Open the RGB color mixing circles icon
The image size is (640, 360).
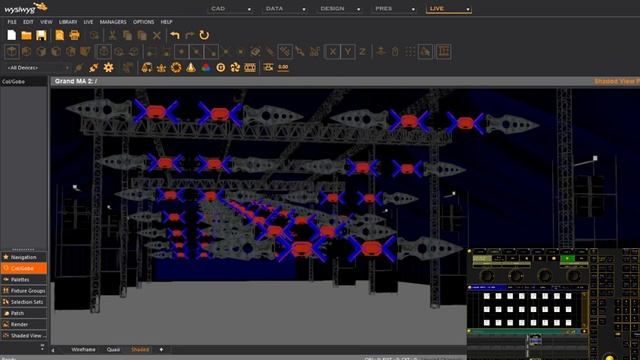pos(206,68)
